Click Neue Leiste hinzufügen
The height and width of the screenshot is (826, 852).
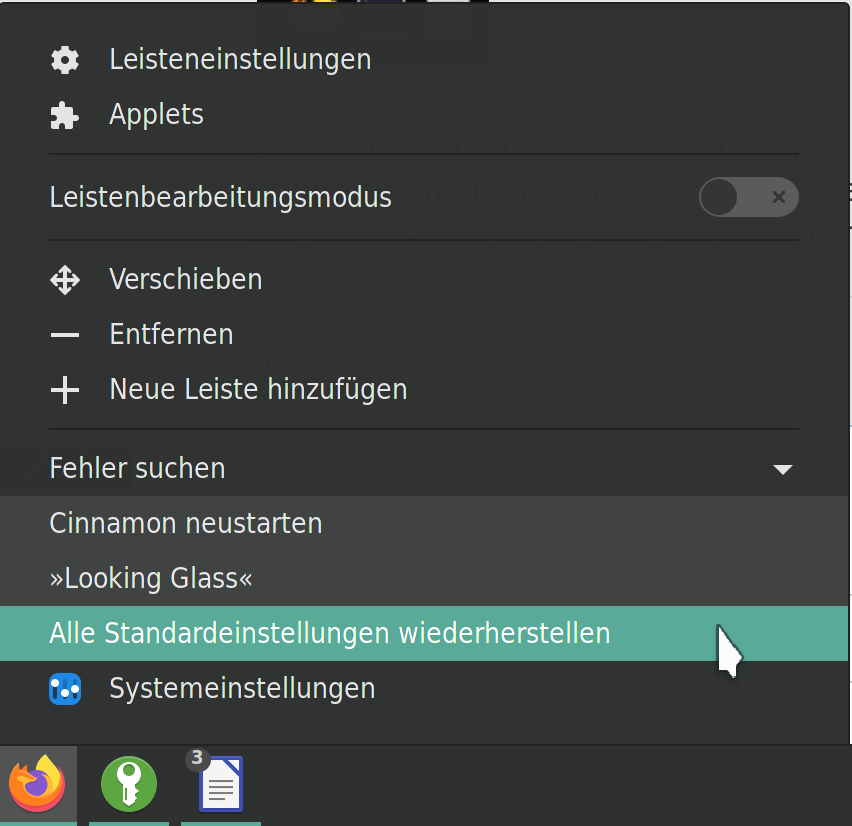[x=257, y=389]
